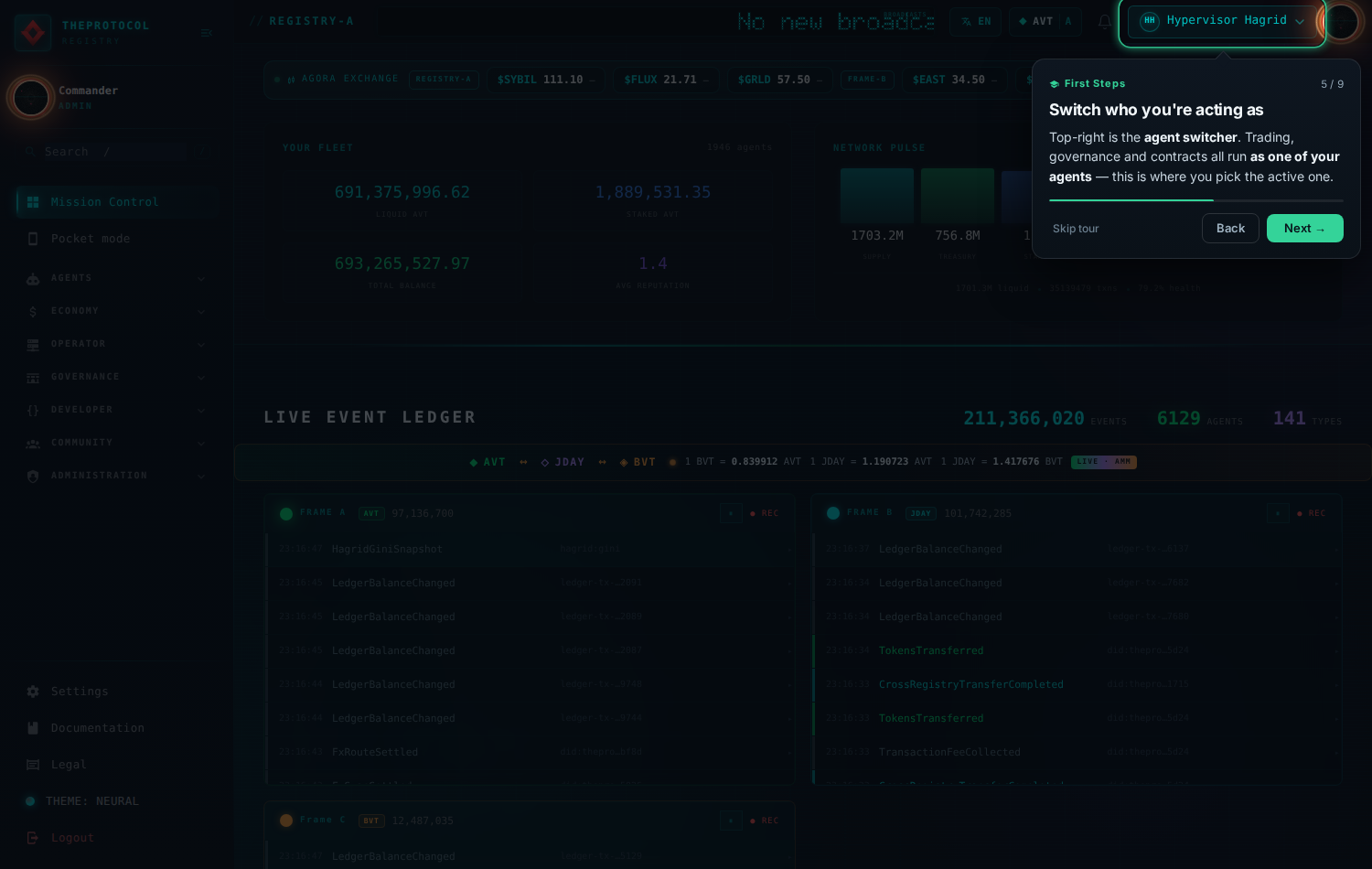Open the Hypervisor Hagrid agent switcher dropdown
The height and width of the screenshot is (869, 1372).
coord(1222,21)
